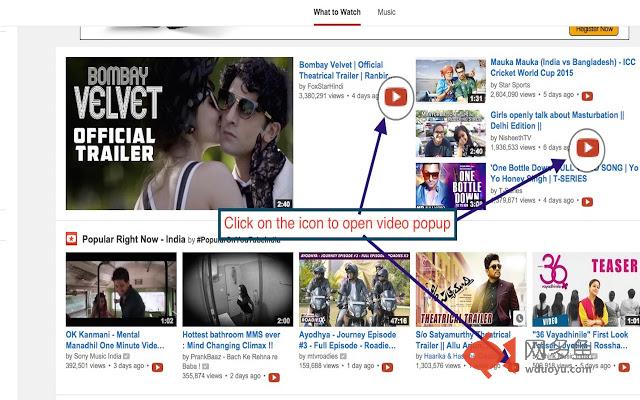Click the OK Kanmani train scene thumbnail
This screenshot has width=640, height=400.
[121, 289]
